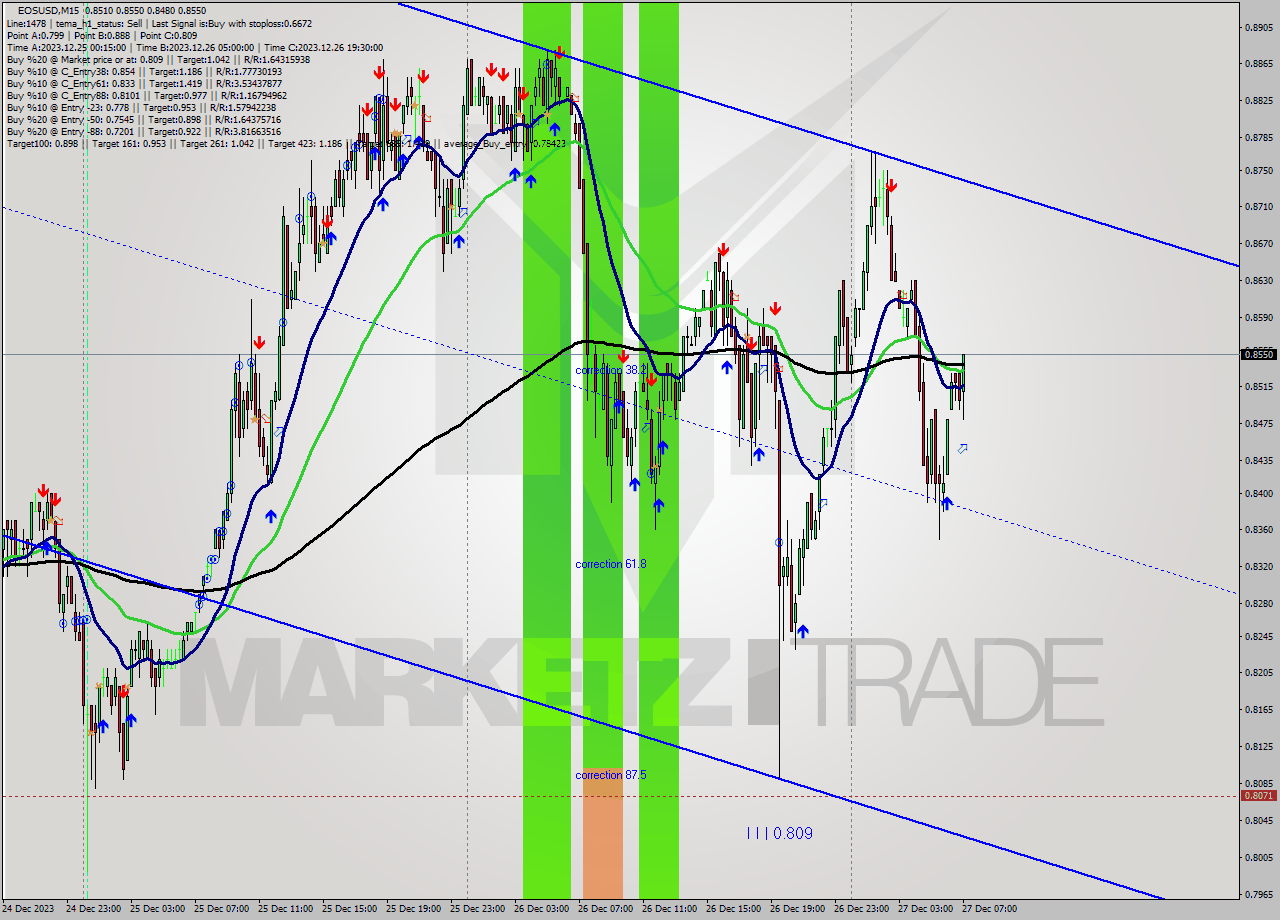
Task: Select the 0.8360 price axis label
Action: [x=1258, y=530]
